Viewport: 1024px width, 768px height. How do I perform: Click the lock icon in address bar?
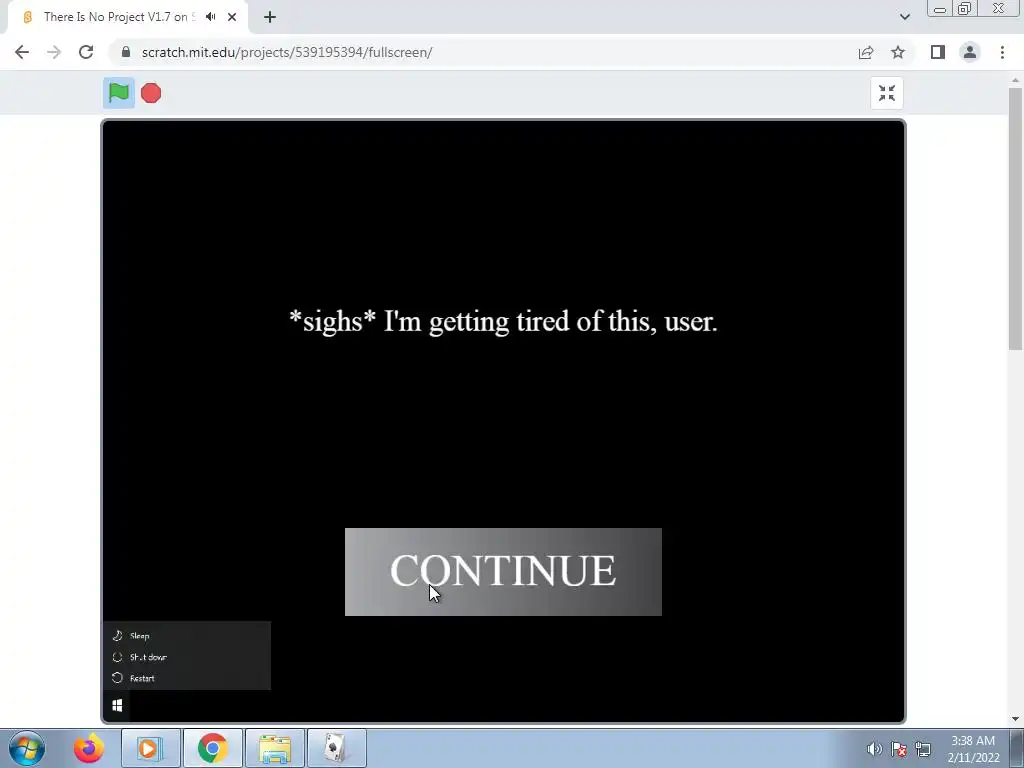coord(126,52)
